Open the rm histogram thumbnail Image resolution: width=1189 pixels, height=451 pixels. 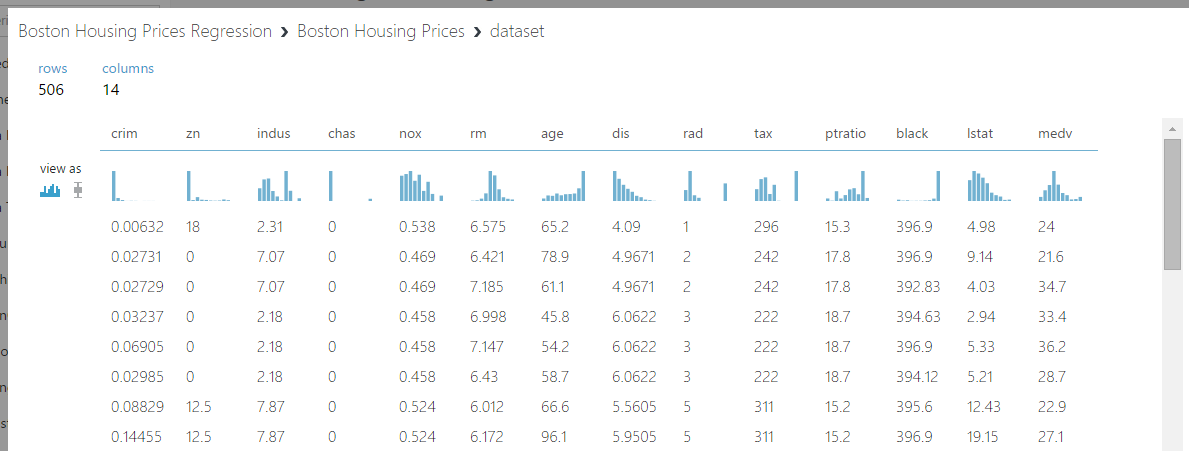click(x=493, y=186)
